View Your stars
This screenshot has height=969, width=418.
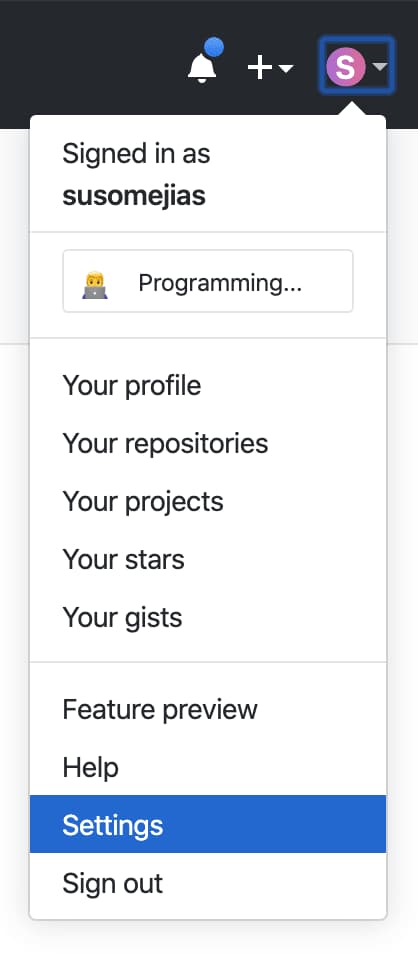pyautogui.click(x=208, y=559)
